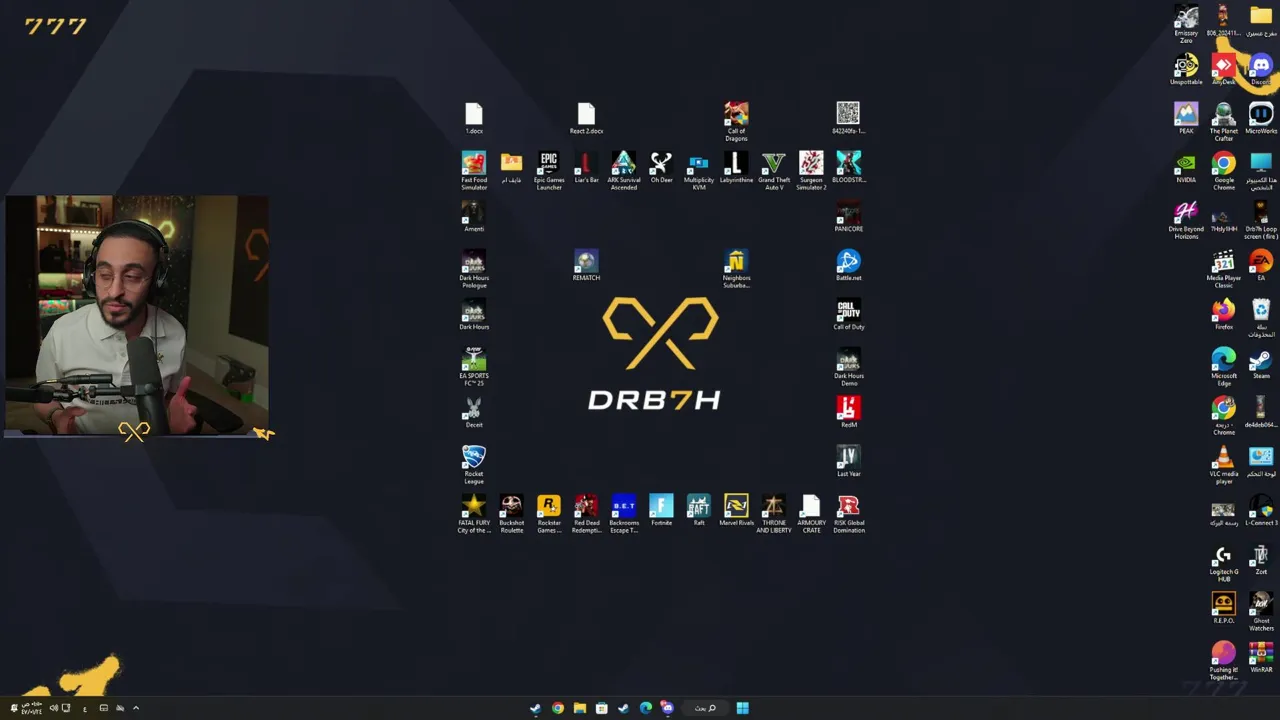Click the MicroWorks shortcut
1280x720 pixels.
[1261, 118]
